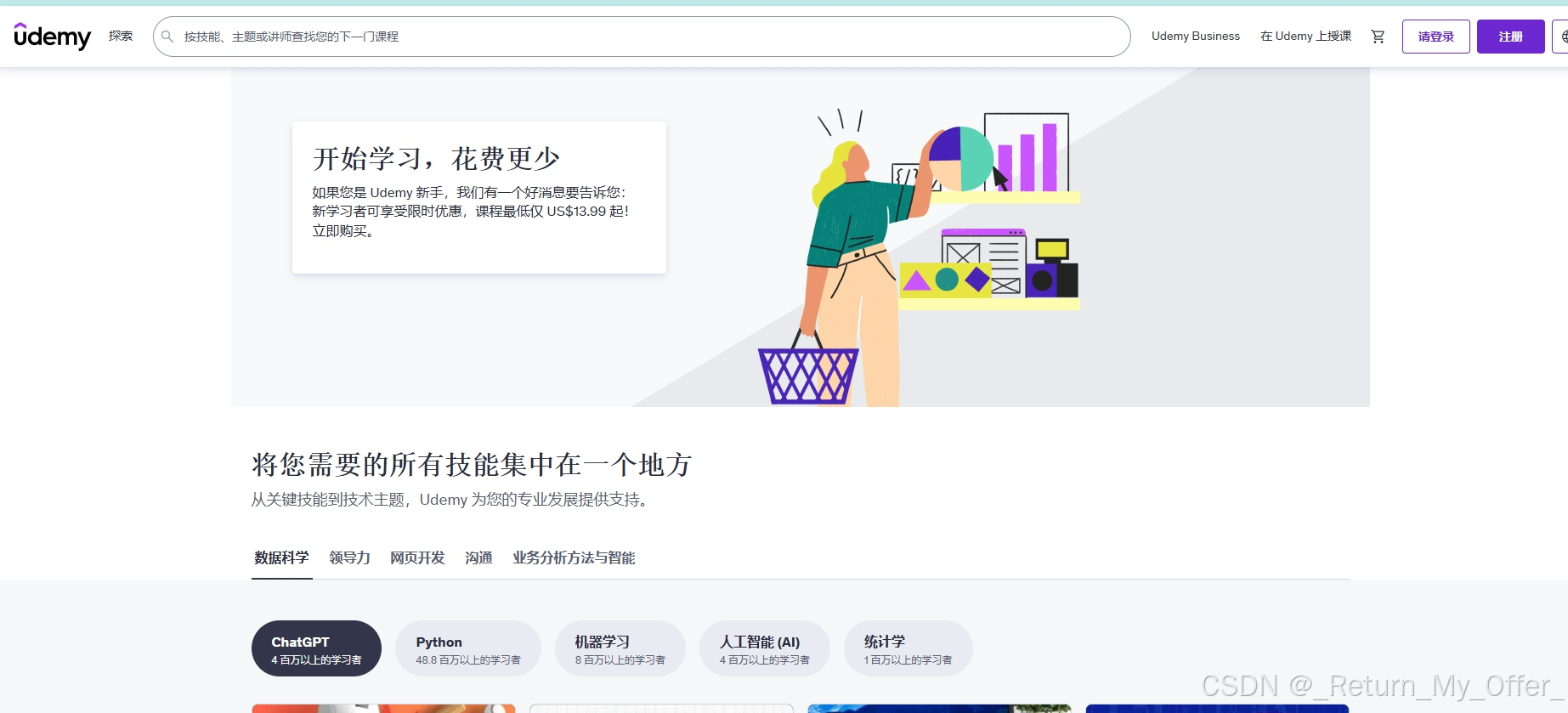Click the 请登录 login button
1568x713 pixels.
pos(1435,37)
